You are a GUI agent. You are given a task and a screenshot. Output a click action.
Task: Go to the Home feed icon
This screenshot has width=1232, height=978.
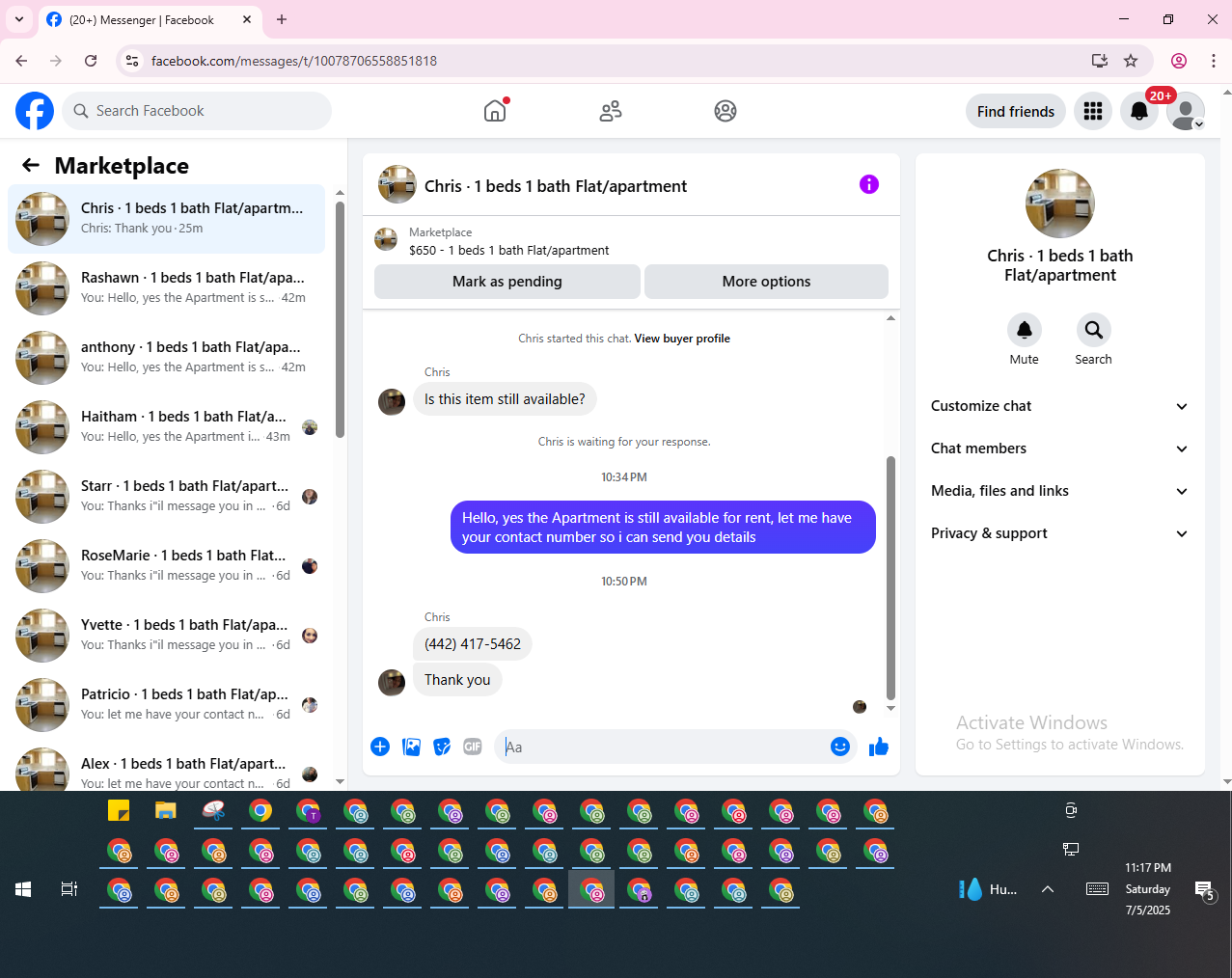495,111
